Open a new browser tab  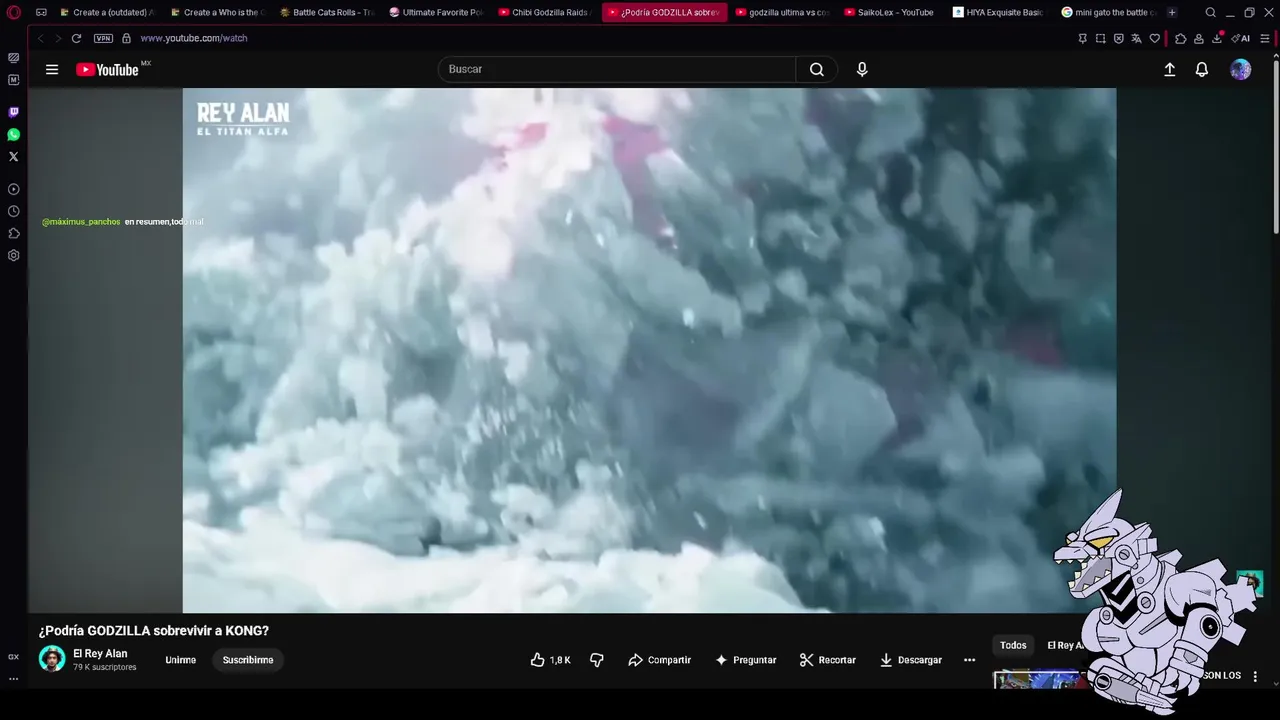pyautogui.click(x=1172, y=13)
